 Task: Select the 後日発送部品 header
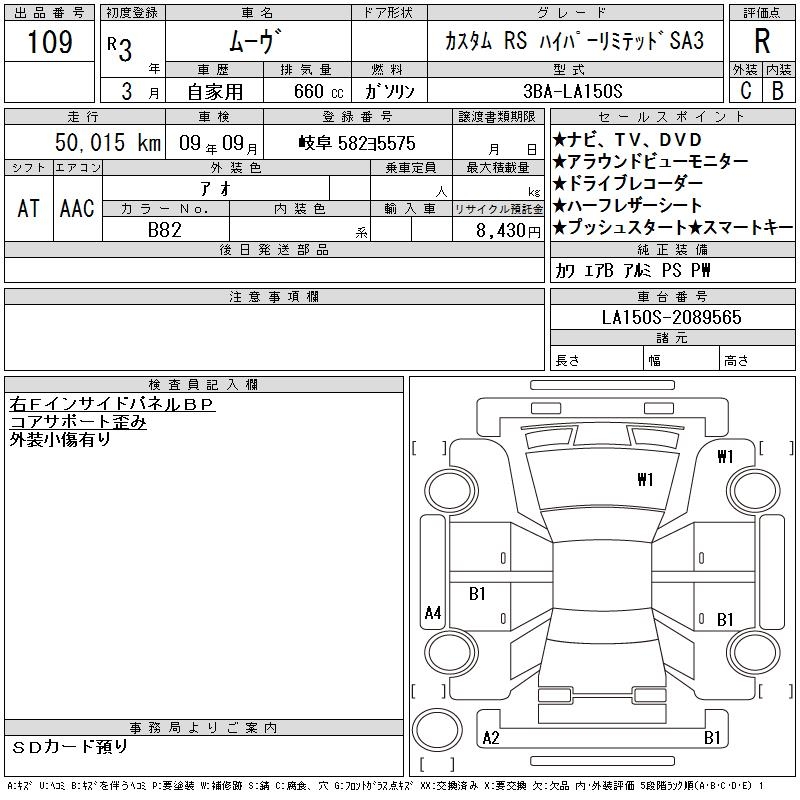pos(274,249)
